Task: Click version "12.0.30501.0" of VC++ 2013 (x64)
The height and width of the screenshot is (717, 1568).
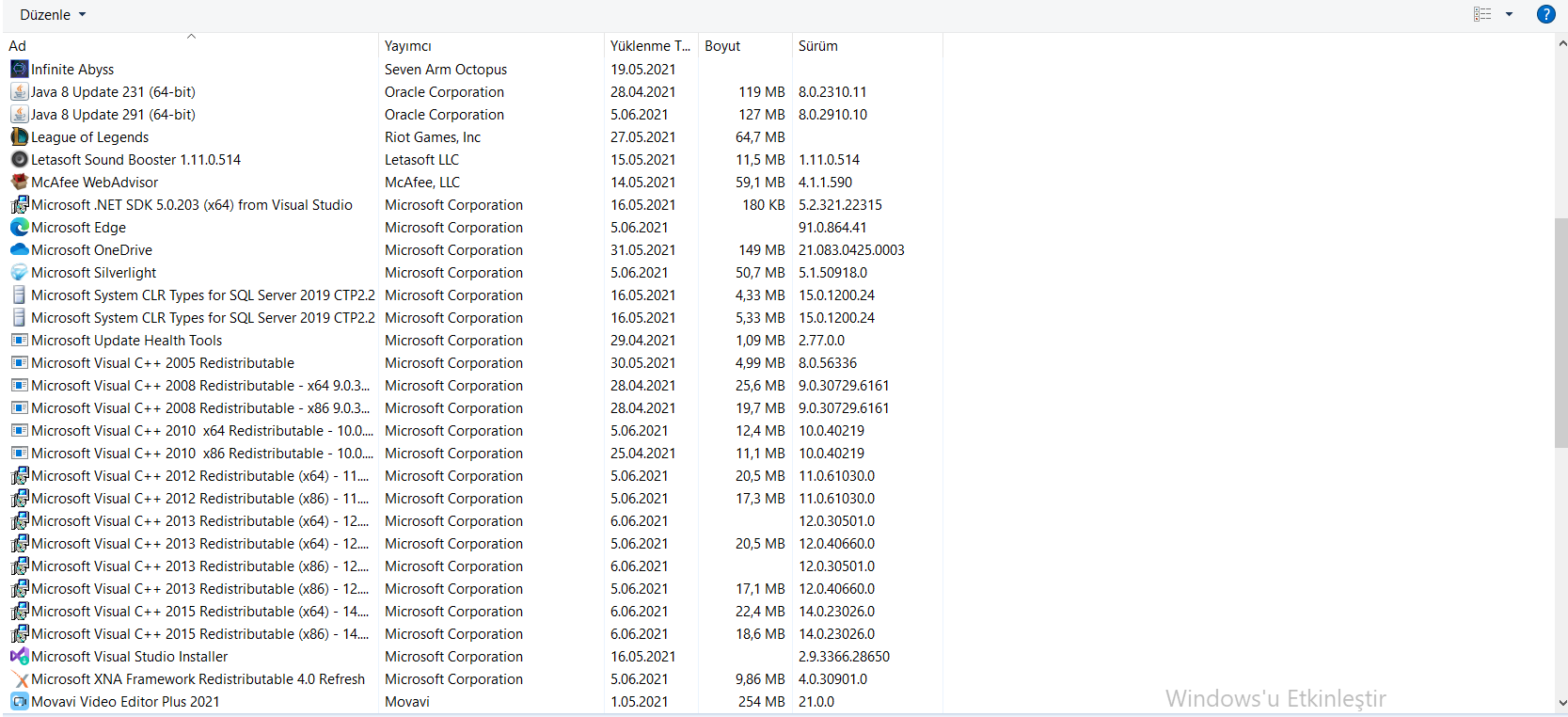Action: tap(836, 520)
